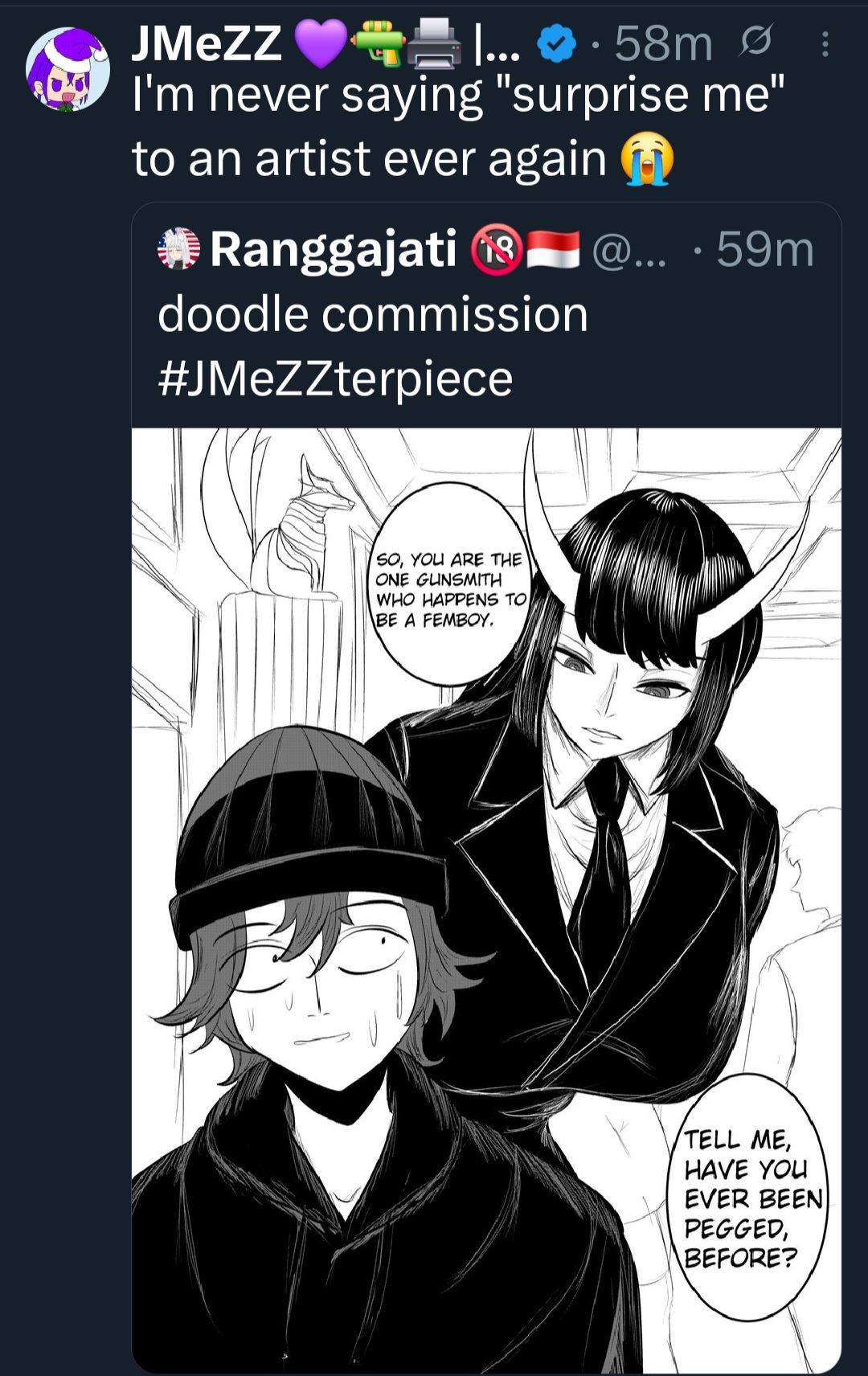Image resolution: width=868 pixels, height=1376 pixels.
Task: Tap JMeZZ's purple-haired profile avatar
Action: click(68, 69)
